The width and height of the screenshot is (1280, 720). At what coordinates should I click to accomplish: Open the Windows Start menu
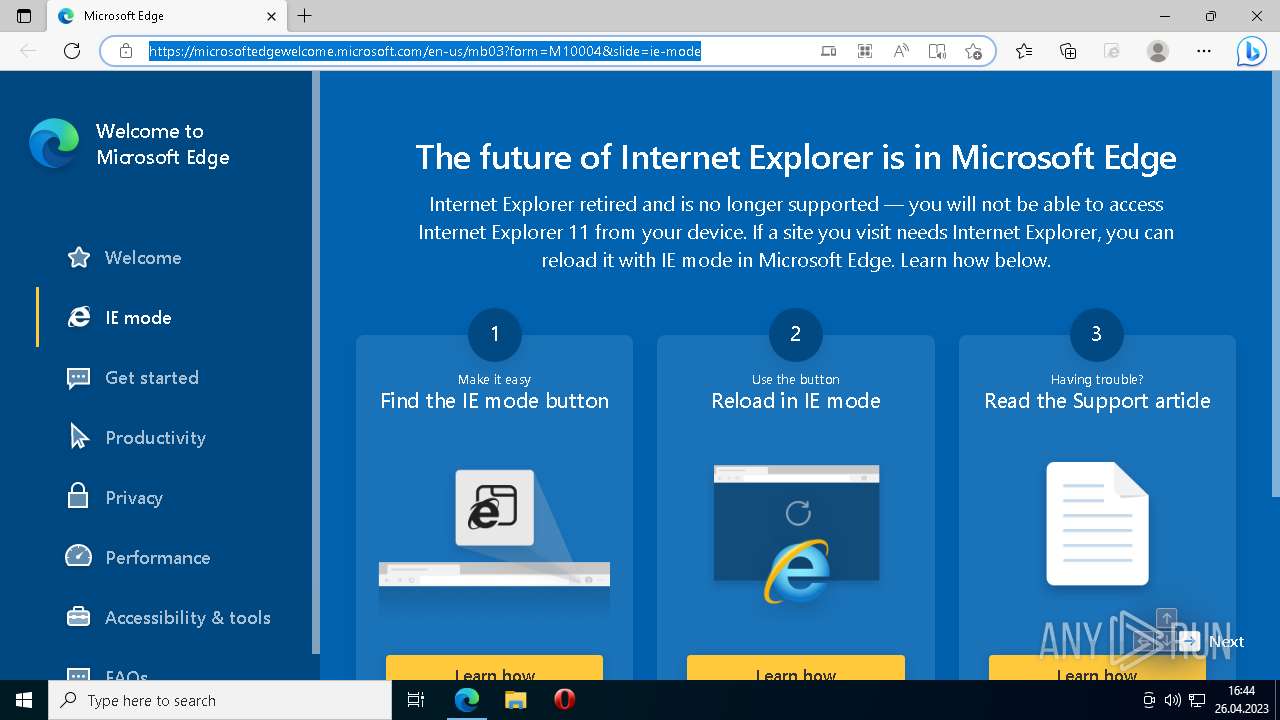(x=24, y=700)
